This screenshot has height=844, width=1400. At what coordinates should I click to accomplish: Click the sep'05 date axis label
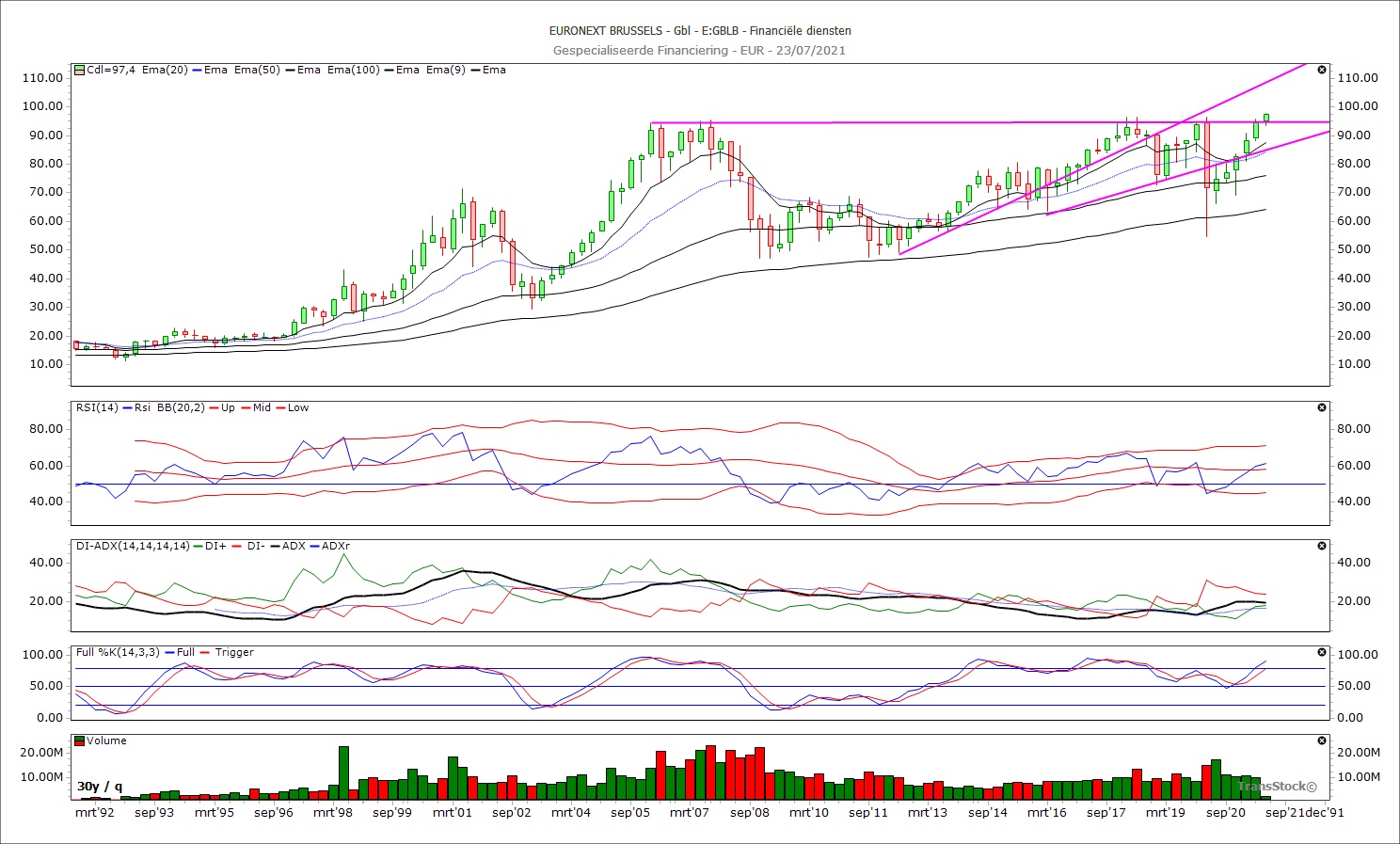(630, 812)
